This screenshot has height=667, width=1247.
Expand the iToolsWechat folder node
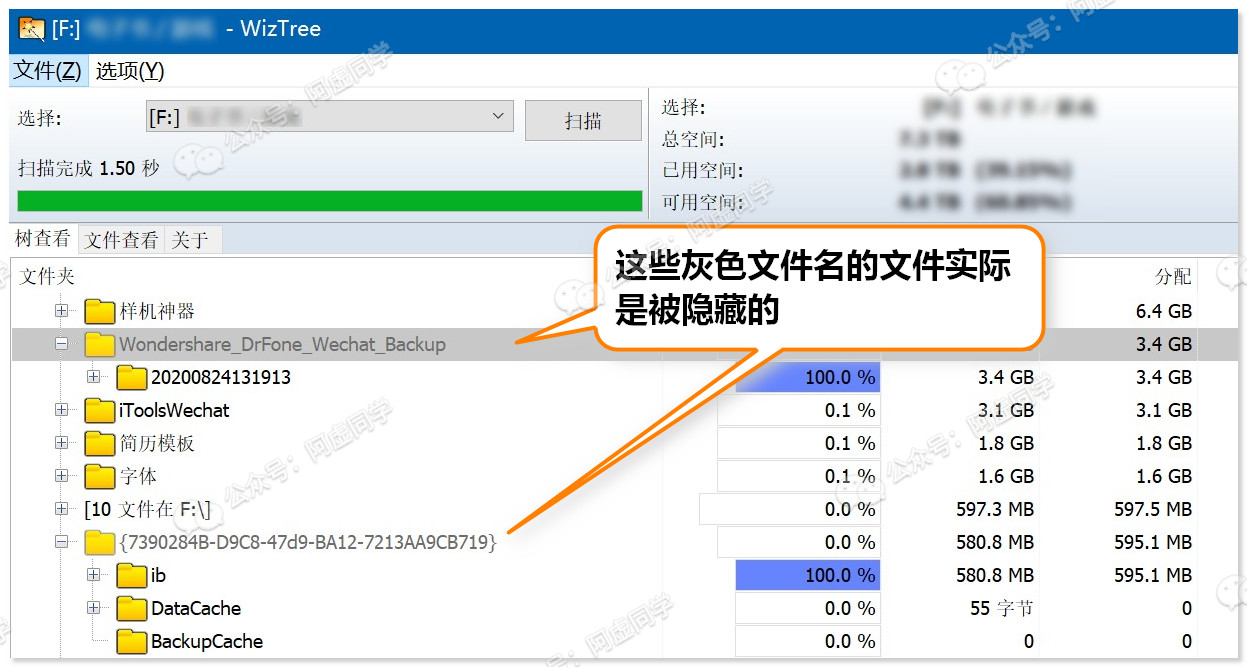point(62,410)
